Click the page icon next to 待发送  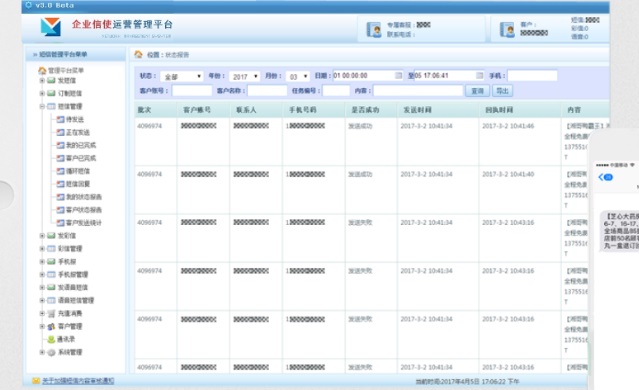[x=60, y=119]
